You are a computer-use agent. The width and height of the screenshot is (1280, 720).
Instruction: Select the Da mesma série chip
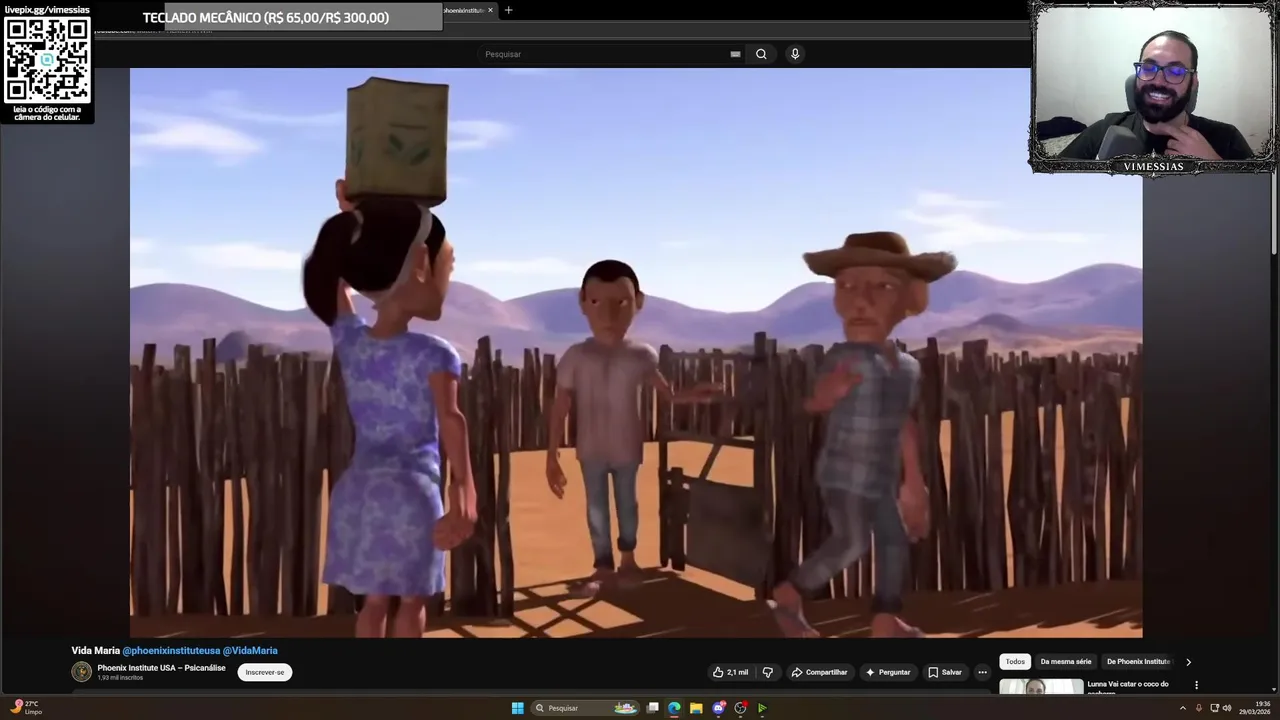tap(1066, 661)
